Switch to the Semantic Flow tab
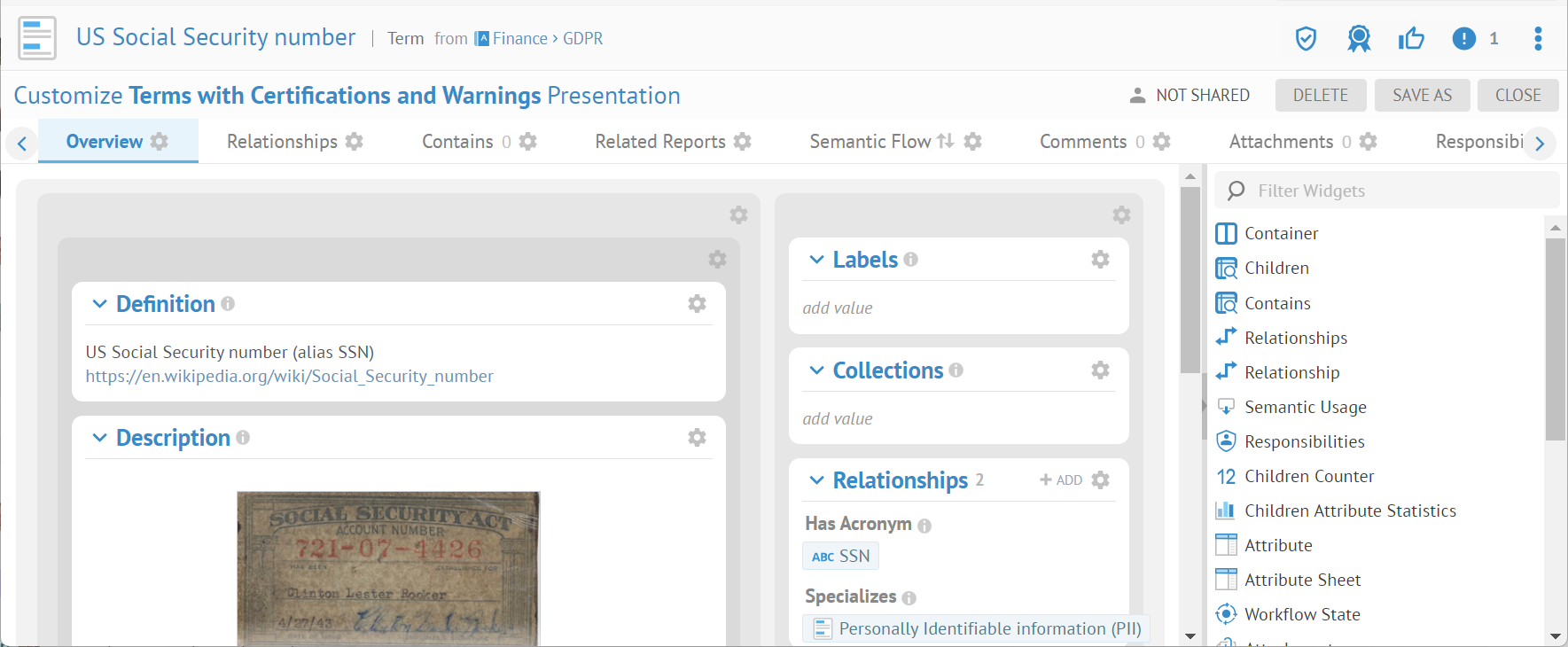The height and width of the screenshot is (647, 1568). (x=870, y=142)
